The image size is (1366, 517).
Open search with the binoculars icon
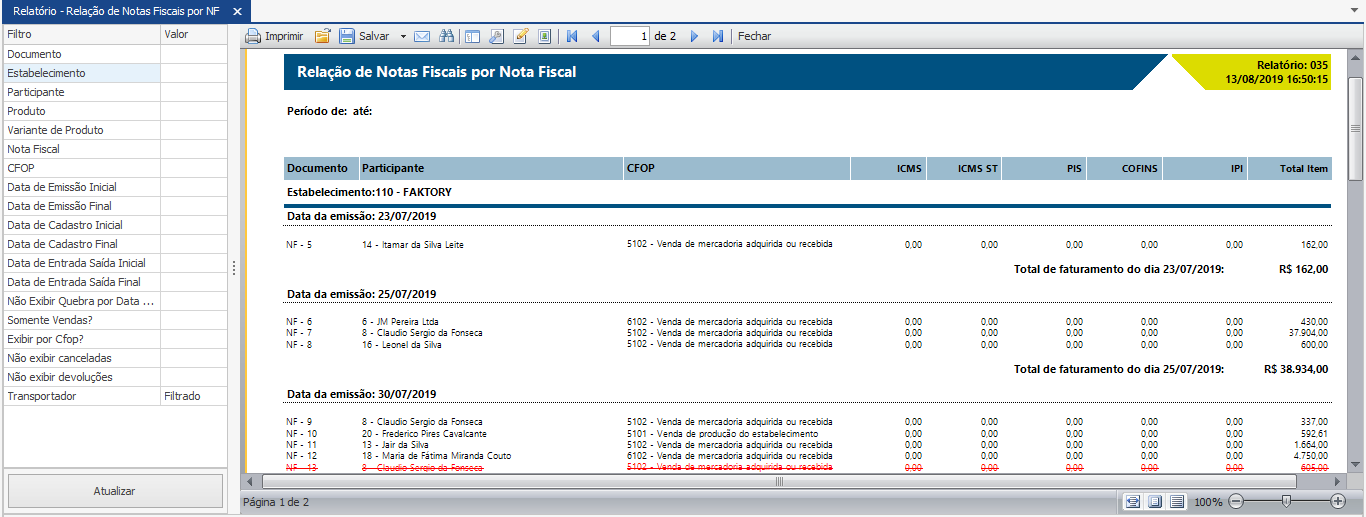pos(446,36)
